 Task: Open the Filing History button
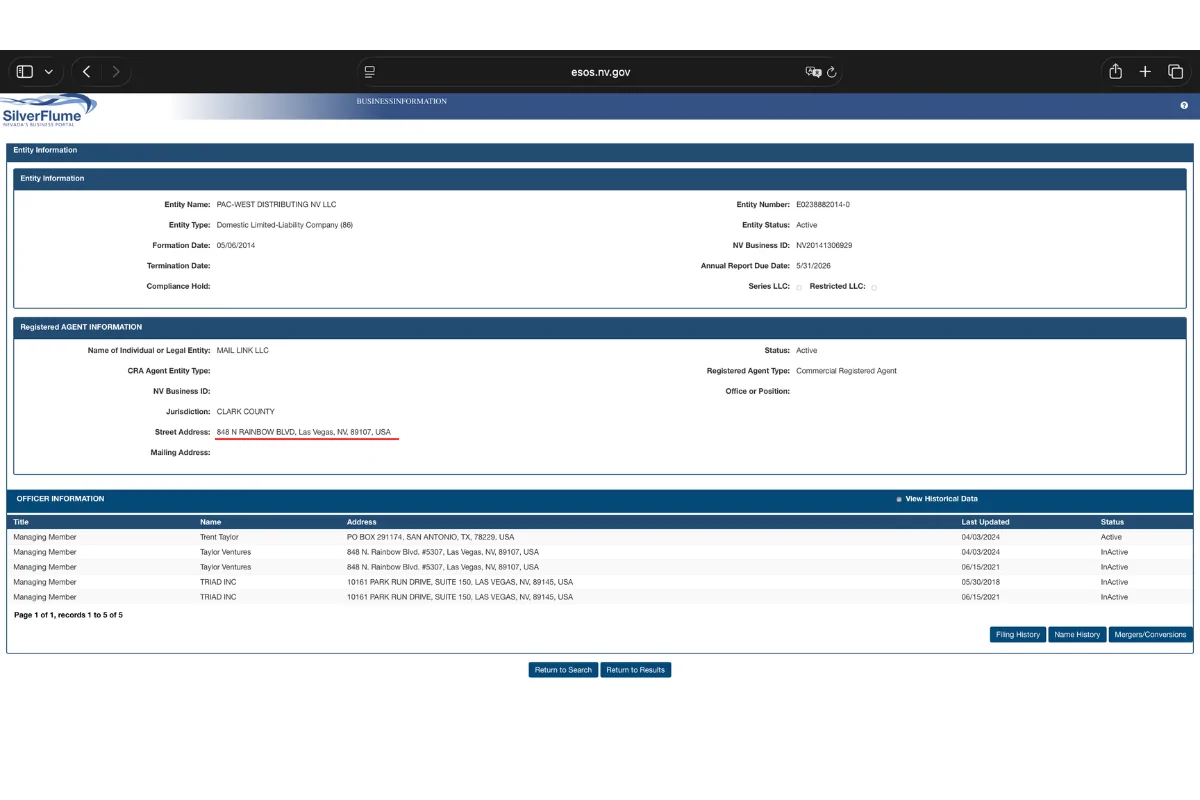click(x=1017, y=635)
